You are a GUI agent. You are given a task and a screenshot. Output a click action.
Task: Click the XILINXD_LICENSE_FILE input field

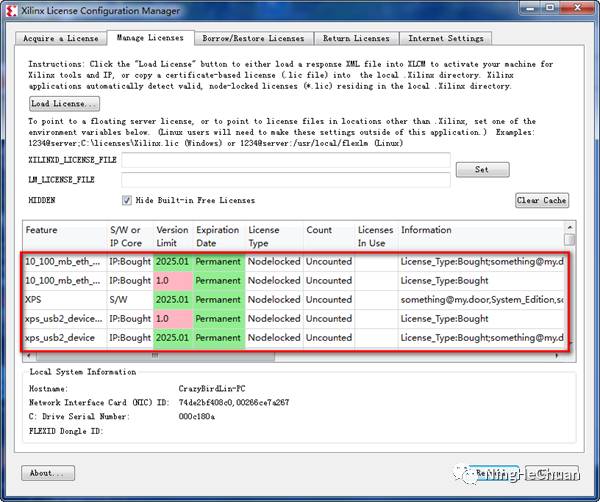pos(285,161)
